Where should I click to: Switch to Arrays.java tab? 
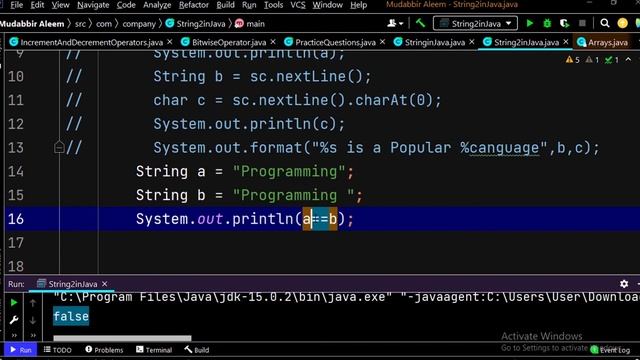click(x=603, y=42)
